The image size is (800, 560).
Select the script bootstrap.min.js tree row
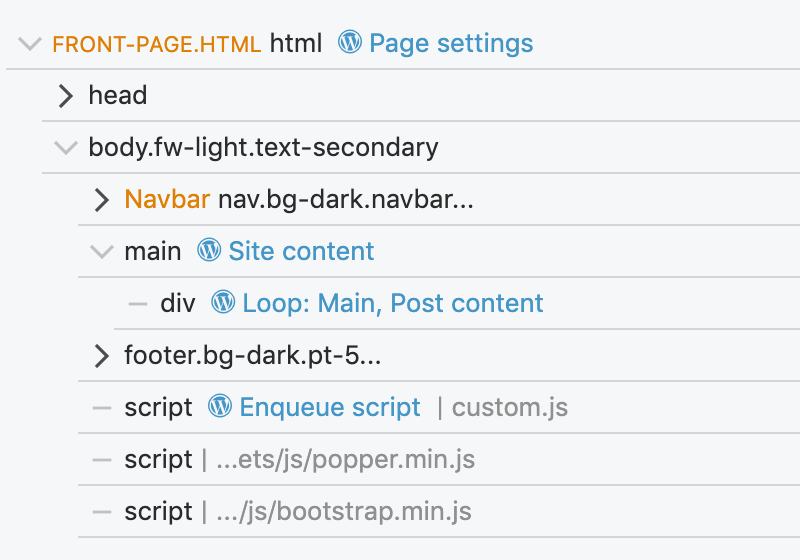[x=439, y=512]
